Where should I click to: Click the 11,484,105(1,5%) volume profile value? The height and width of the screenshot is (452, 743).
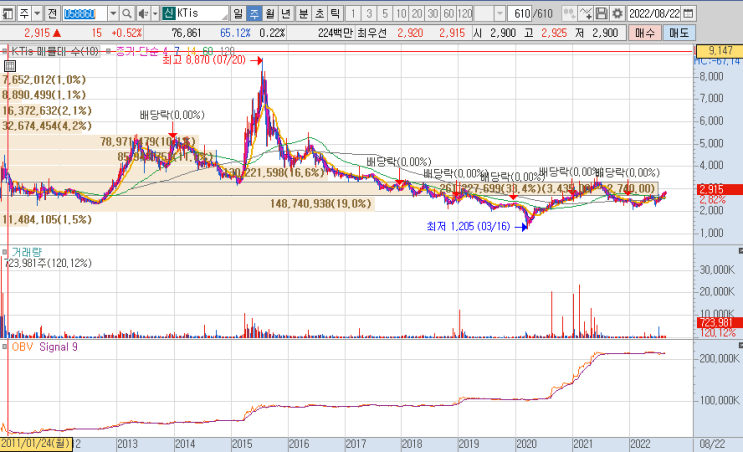(47, 219)
